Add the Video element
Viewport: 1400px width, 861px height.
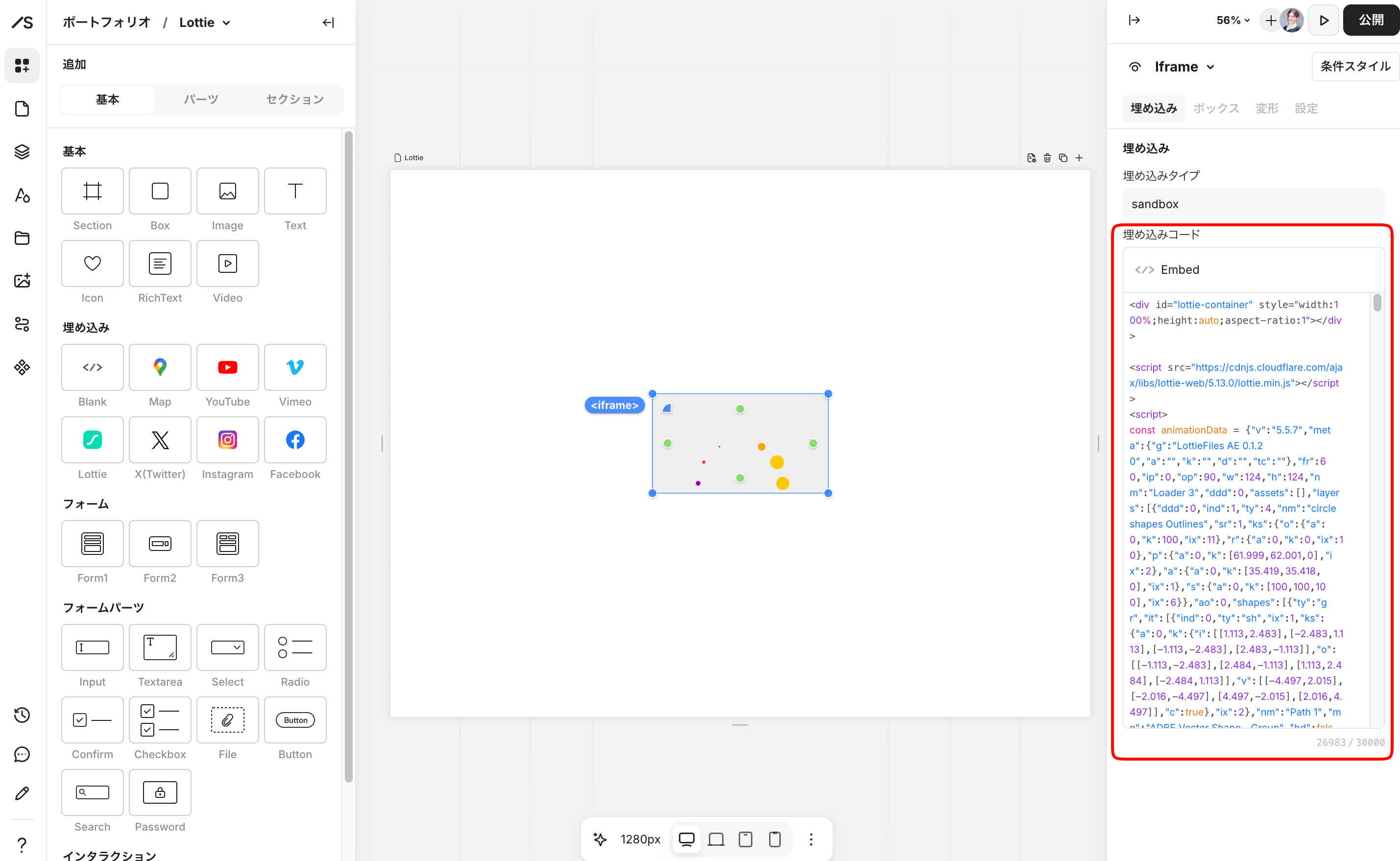pos(228,263)
